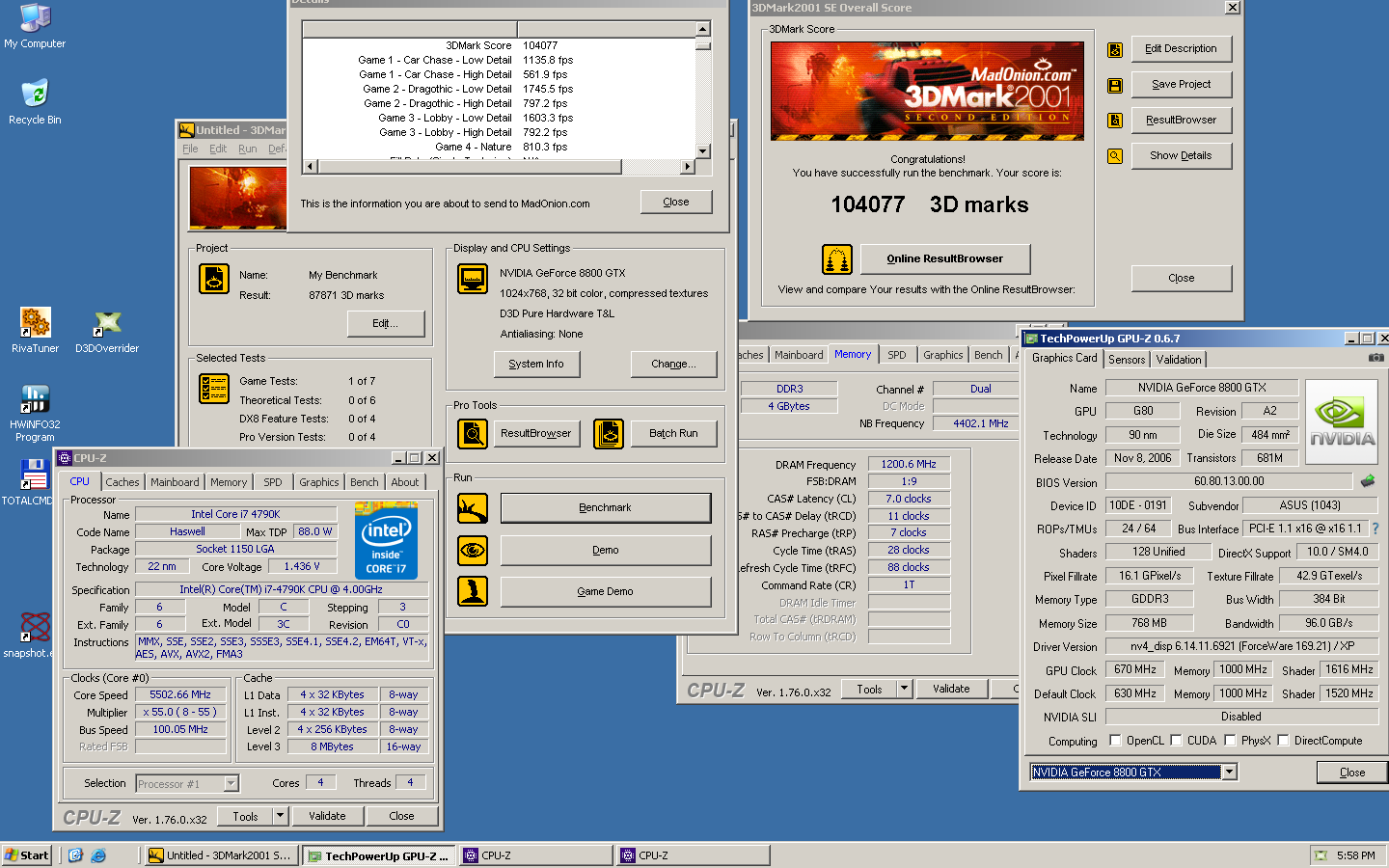Click the Edit... project button in 3DMark
Image resolution: width=1389 pixels, height=868 pixels.
385,323
